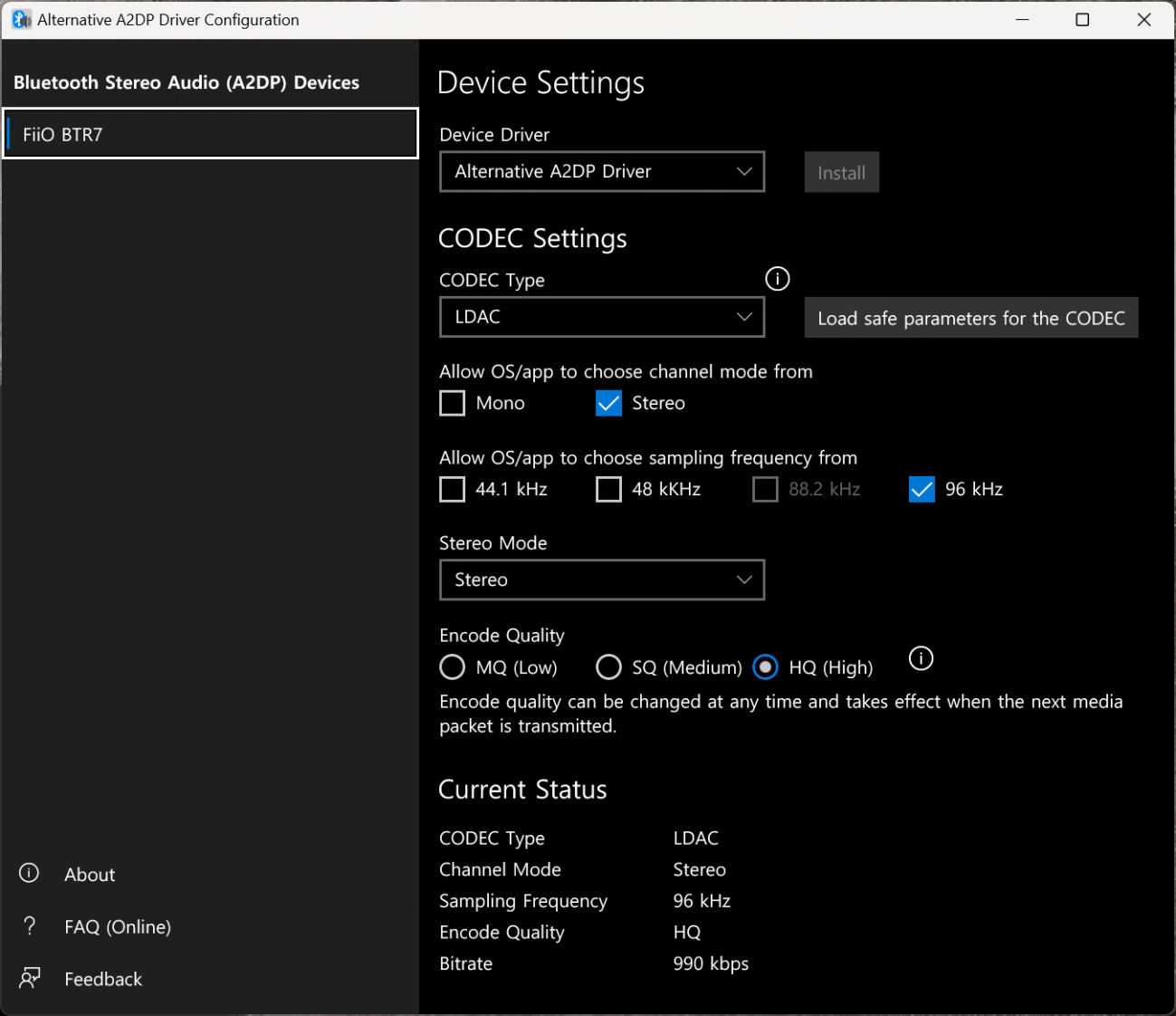Open the Stereo Mode dropdown
The image size is (1176, 1016).
pos(602,580)
